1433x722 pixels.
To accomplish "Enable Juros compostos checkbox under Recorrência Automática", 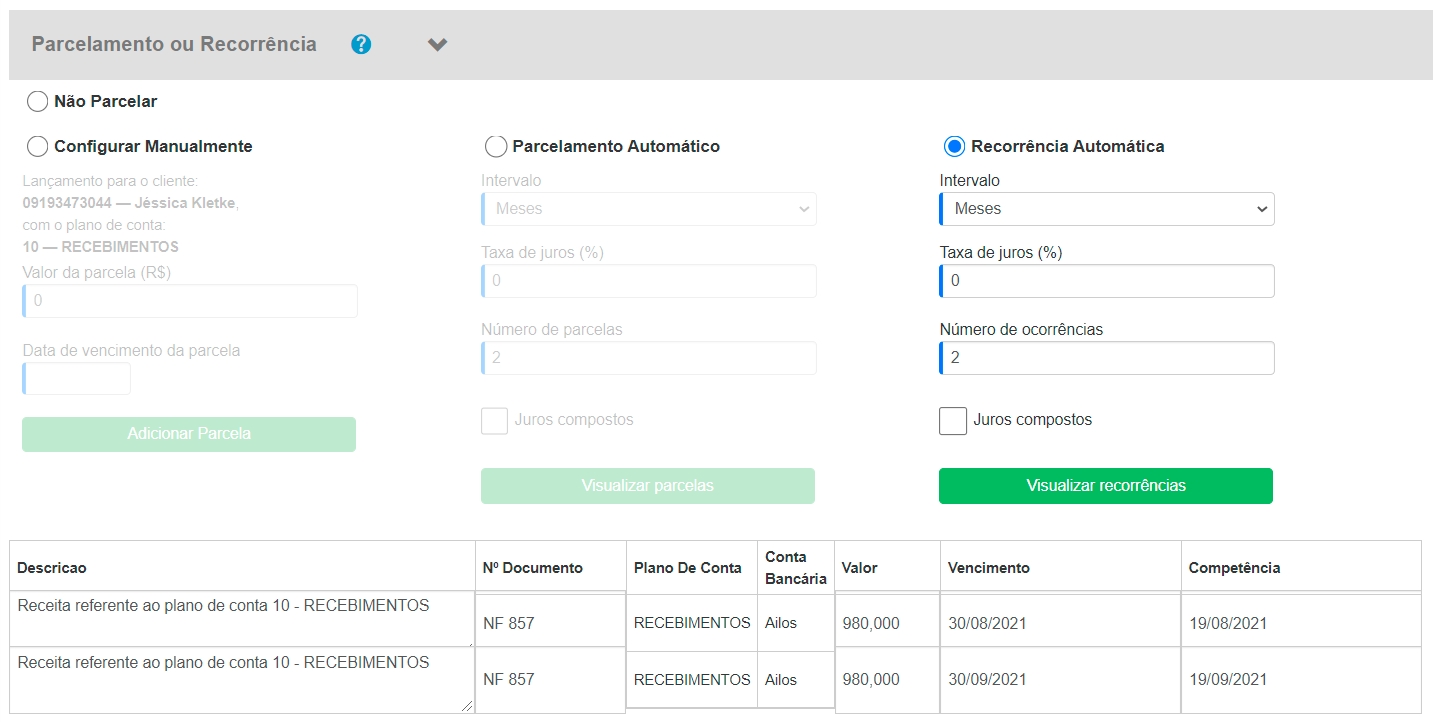I will pyautogui.click(x=953, y=421).
